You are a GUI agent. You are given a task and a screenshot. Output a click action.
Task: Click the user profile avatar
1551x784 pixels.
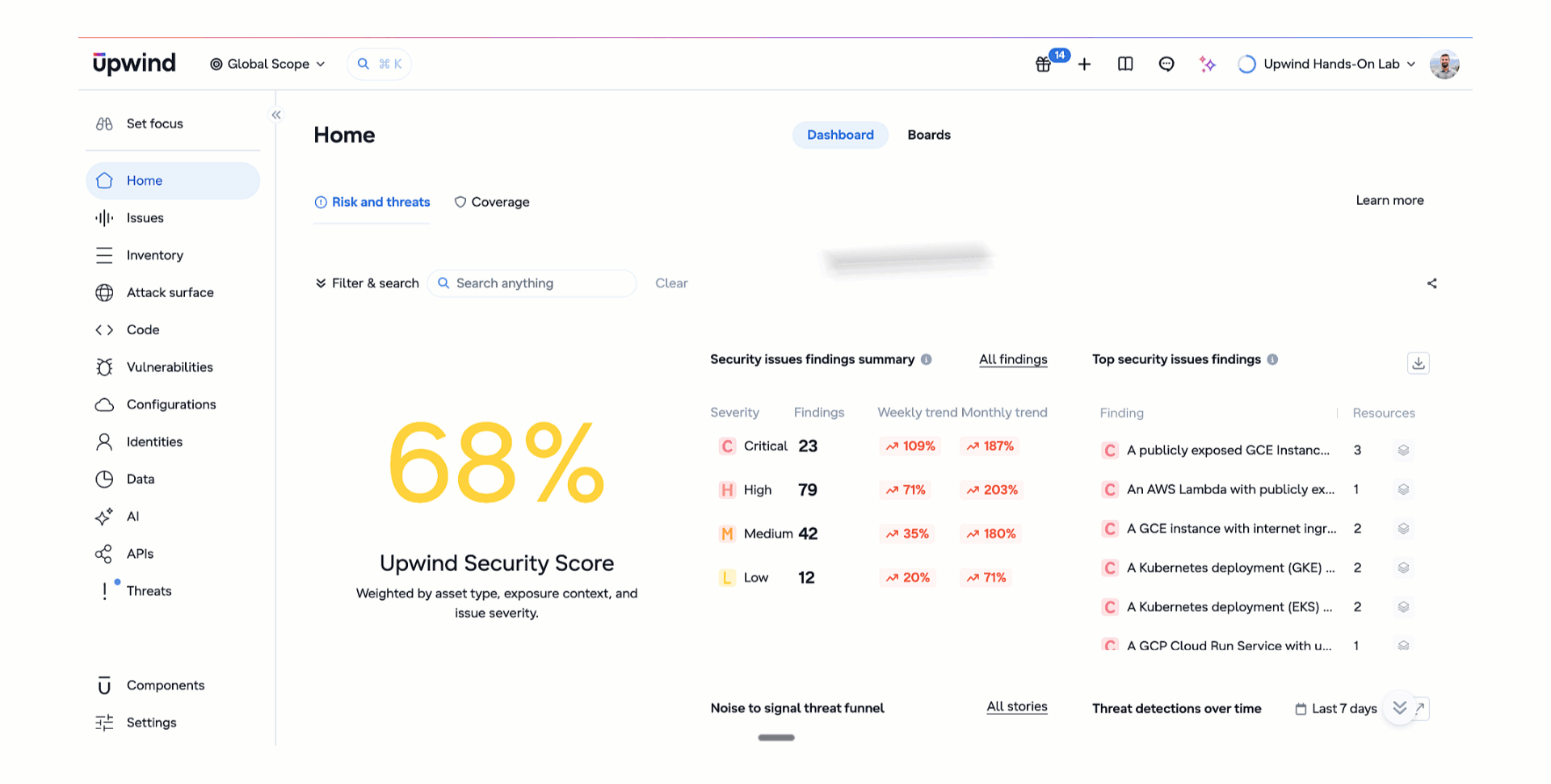coord(1444,64)
